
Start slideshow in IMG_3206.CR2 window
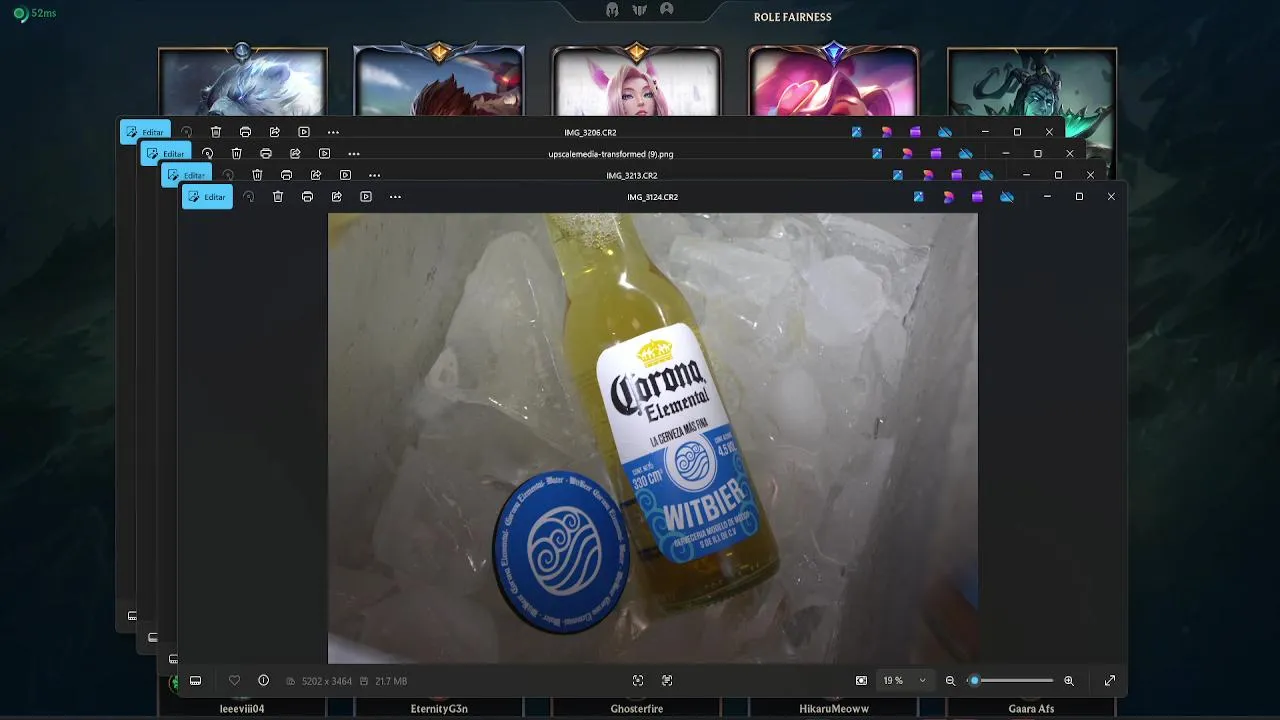tap(304, 132)
